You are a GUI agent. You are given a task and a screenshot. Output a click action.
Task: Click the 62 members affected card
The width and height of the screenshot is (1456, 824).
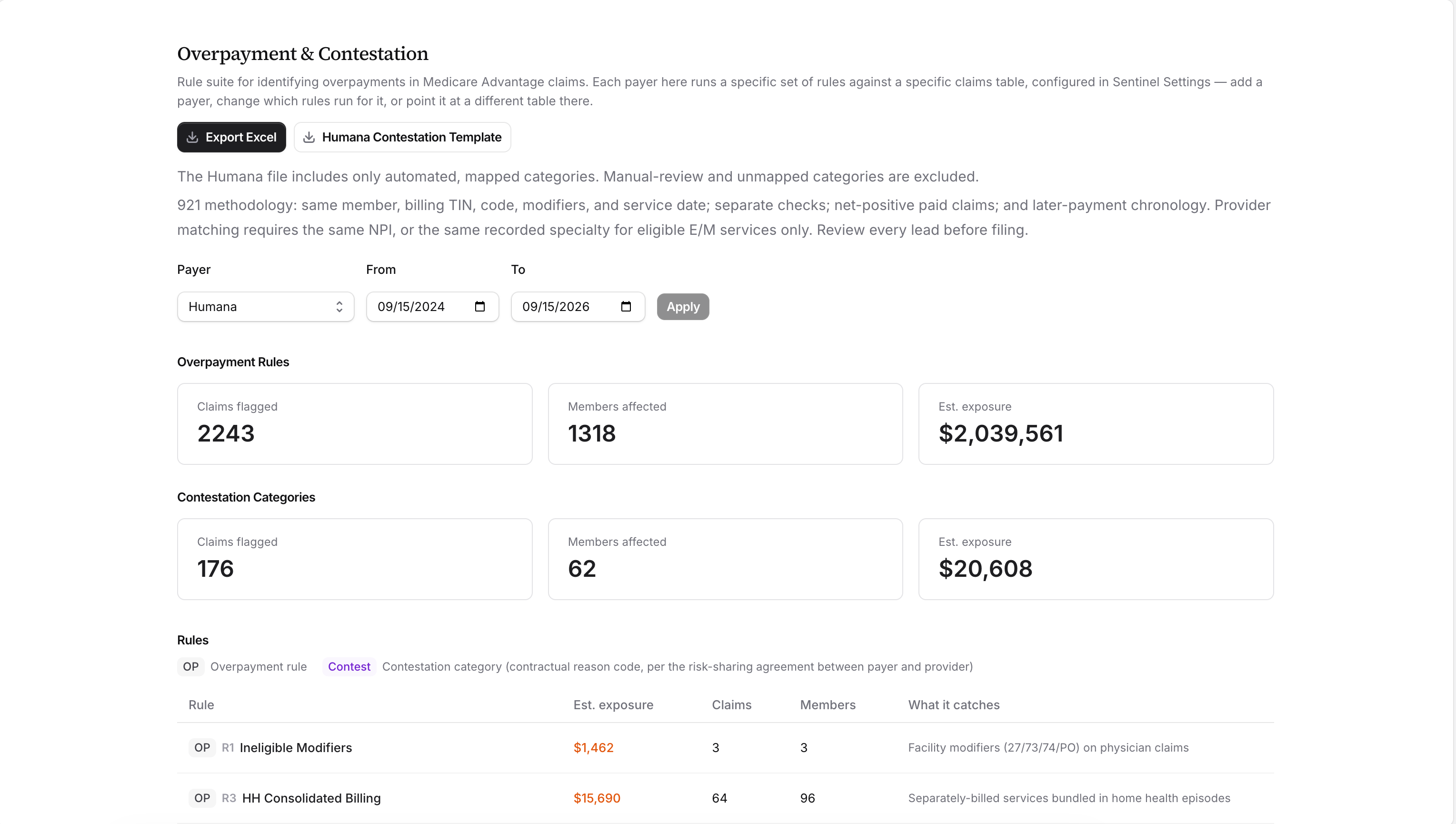point(725,559)
